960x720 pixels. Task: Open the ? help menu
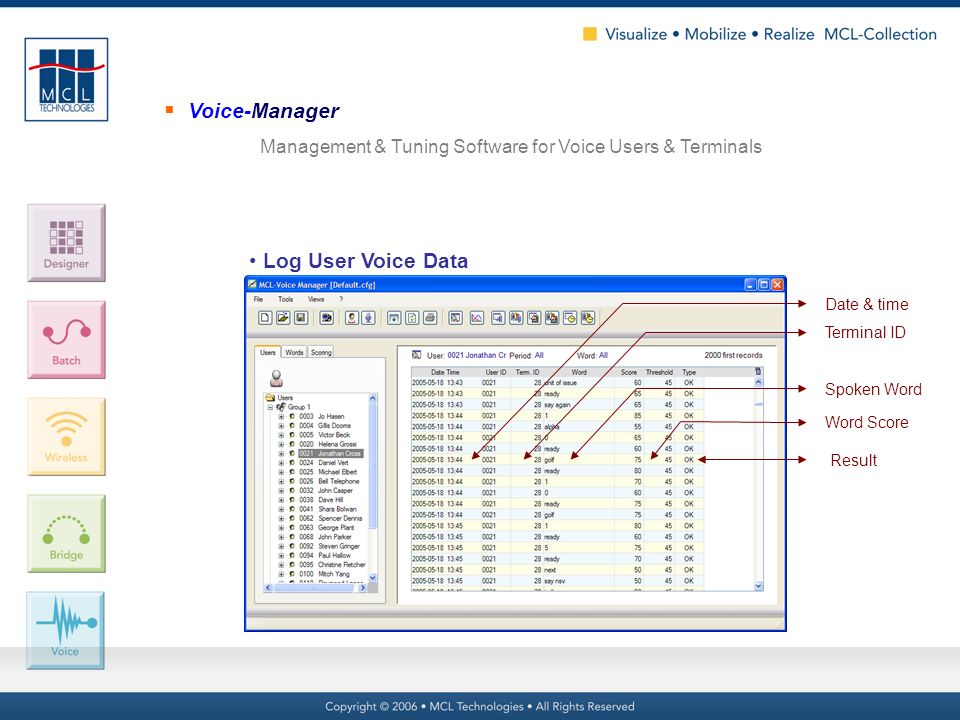click(x=341, y=299)
